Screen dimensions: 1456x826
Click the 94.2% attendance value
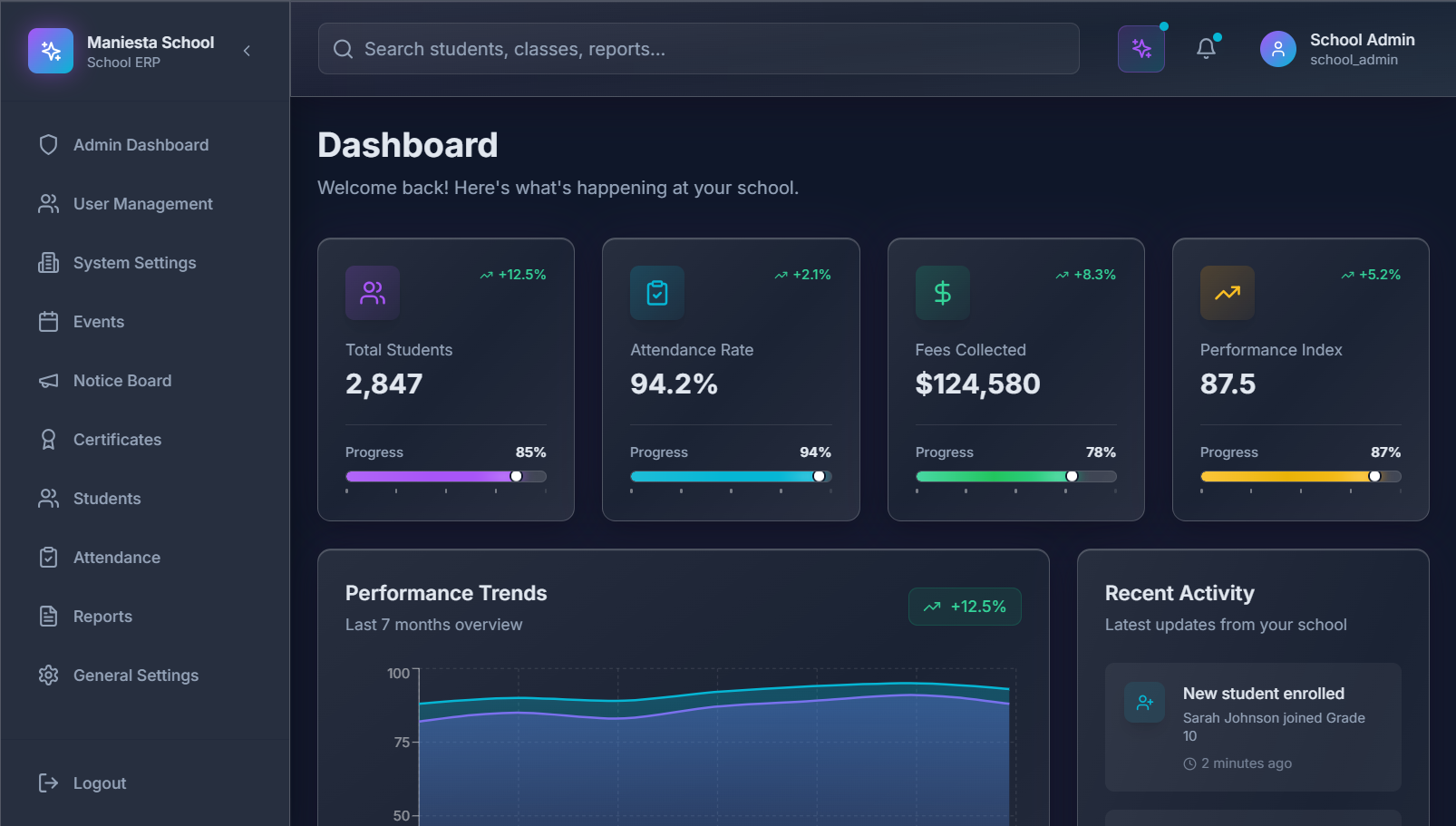(x=675, y=384)
